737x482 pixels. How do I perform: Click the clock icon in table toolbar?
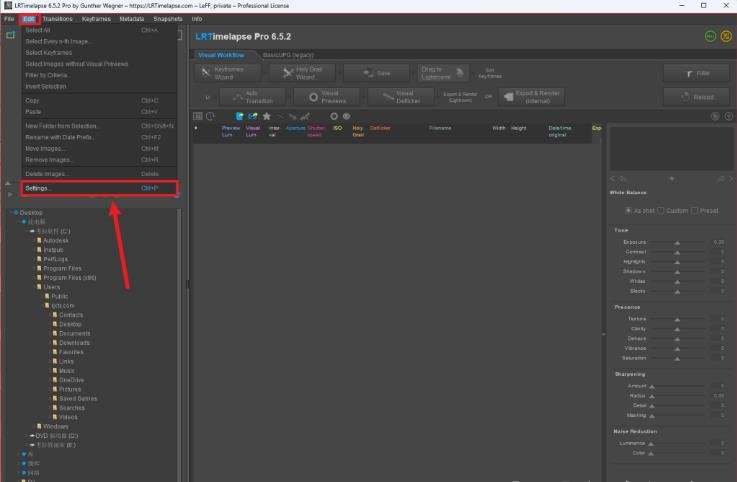tap(210, 116)
